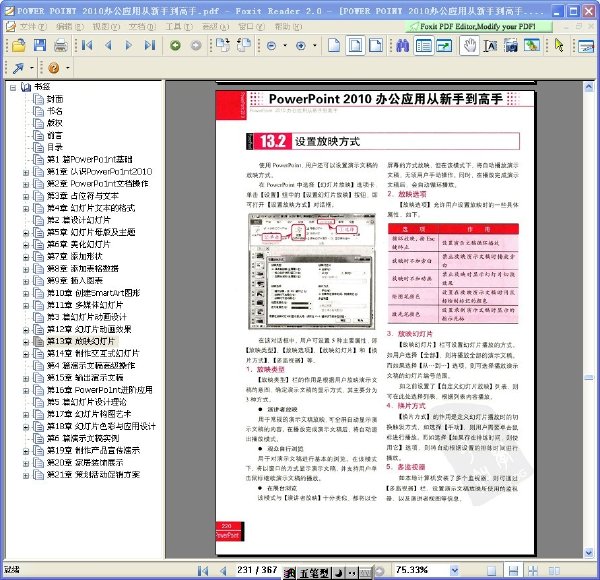Switch to continuous page layout
The image size is (600, 580).
pos(513,571)
